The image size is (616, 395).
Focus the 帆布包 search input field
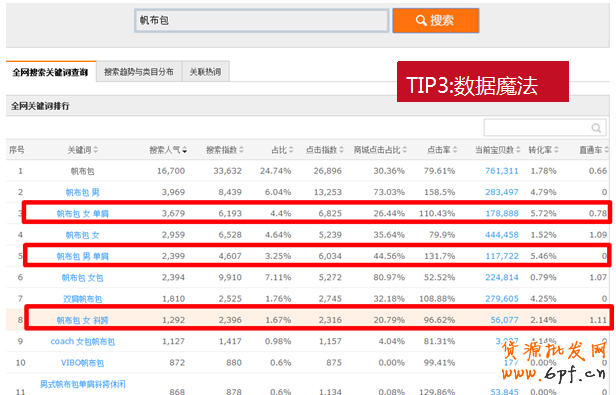pyautogui.click(x=261, y=20)
